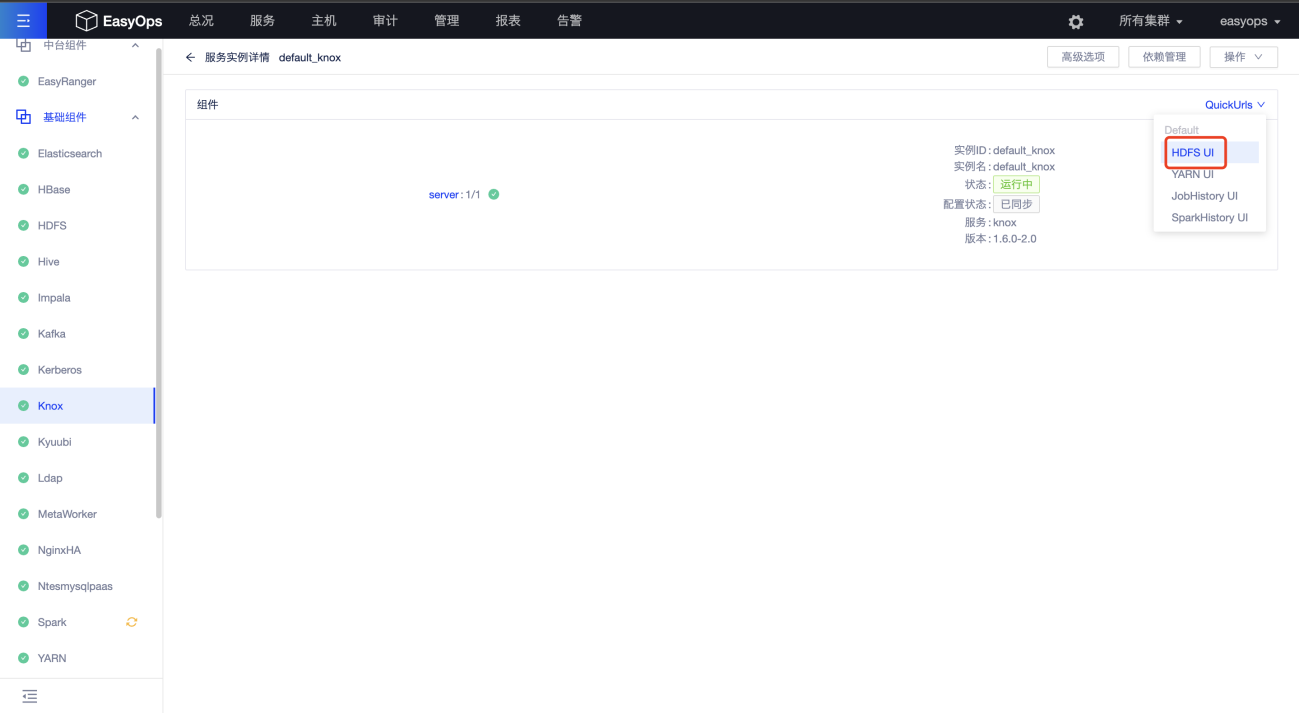Click green status icon beside Elasticsearch
The image size is (1299, 713).
coord(23,153)
